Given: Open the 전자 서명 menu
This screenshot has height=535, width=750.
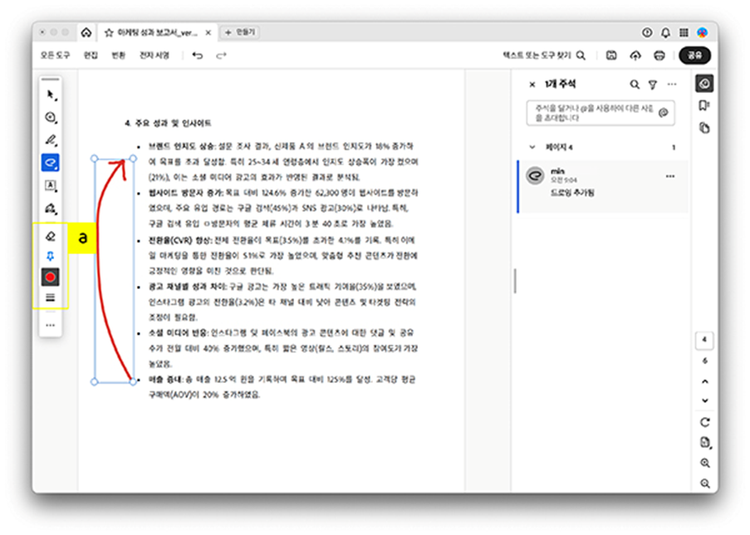Looking at the screenshot, I should [x=154, y=55].
